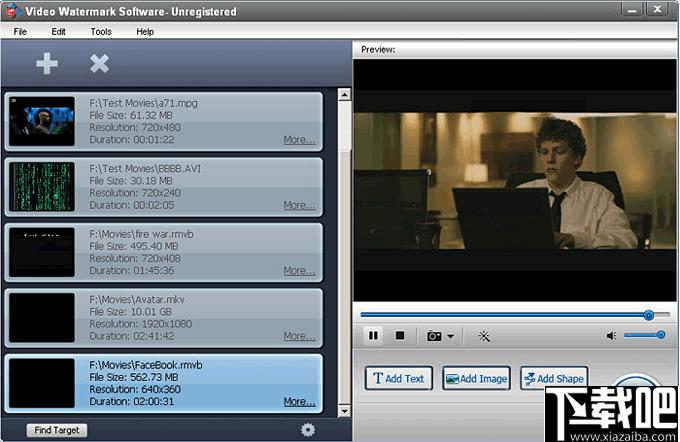Click the text File Size: 61.32 MB
This screenshot has width=680, height=442.
point(131,115)
